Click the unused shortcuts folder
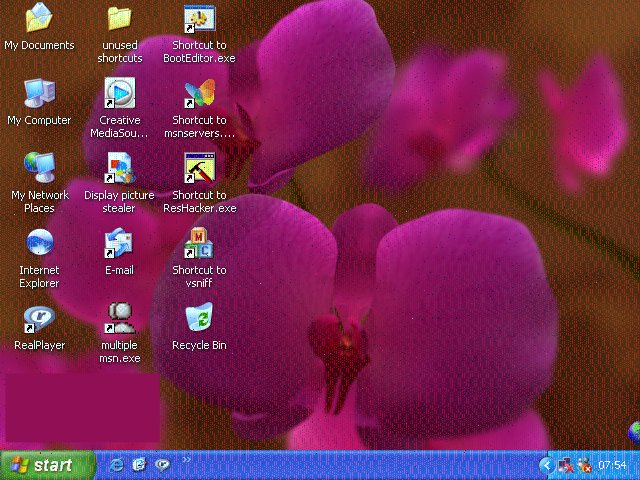The width and height of the screenshot is (640, 480). point(119,18)
